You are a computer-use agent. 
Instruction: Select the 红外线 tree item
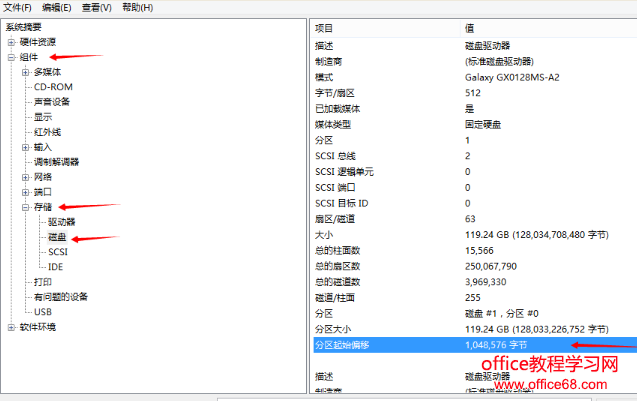(47, 132)
